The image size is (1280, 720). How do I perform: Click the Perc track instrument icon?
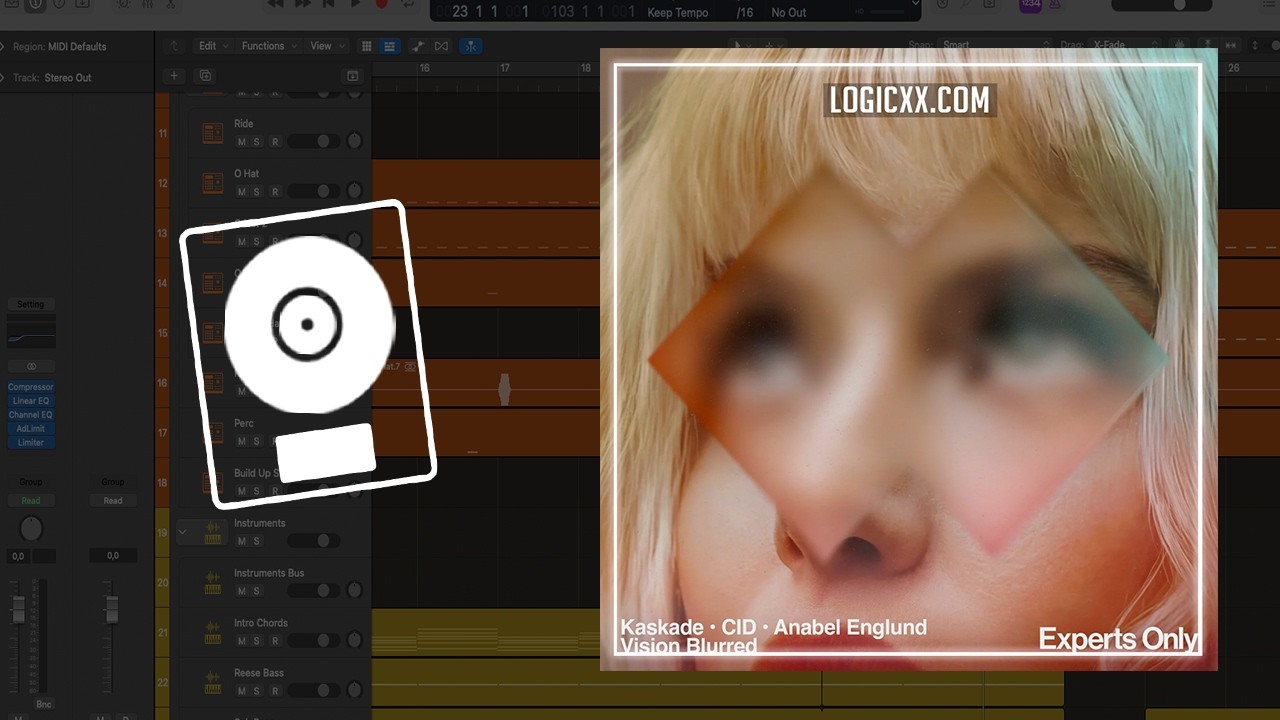212,433
